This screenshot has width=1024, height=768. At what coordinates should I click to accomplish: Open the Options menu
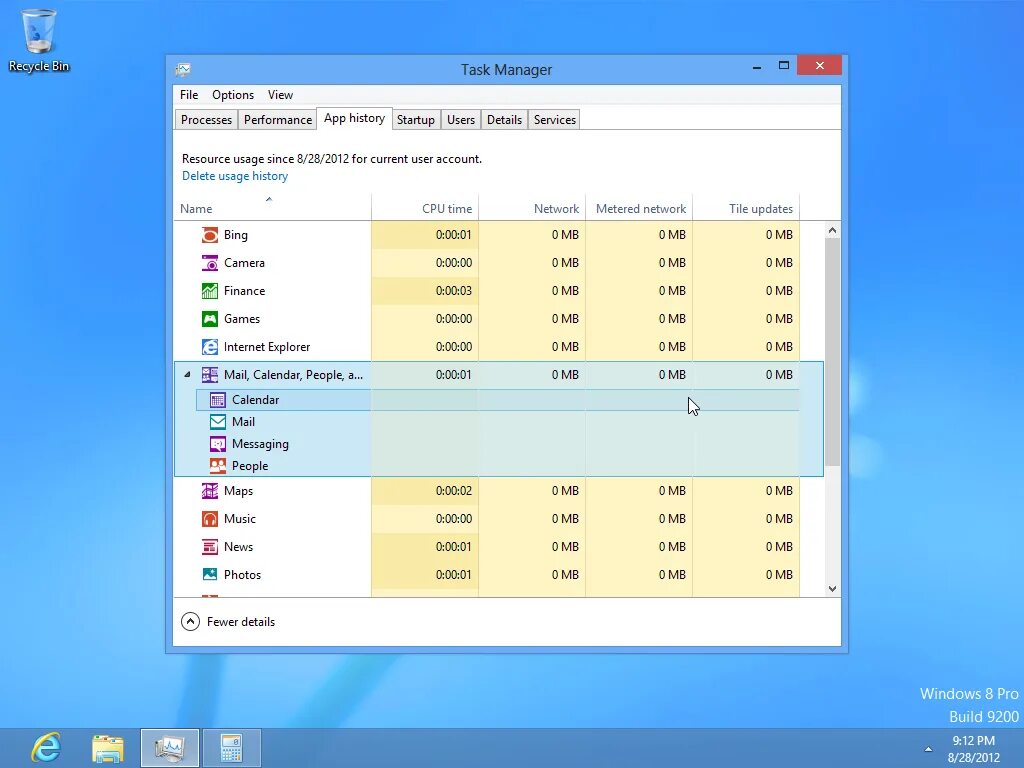click(232, 95)
